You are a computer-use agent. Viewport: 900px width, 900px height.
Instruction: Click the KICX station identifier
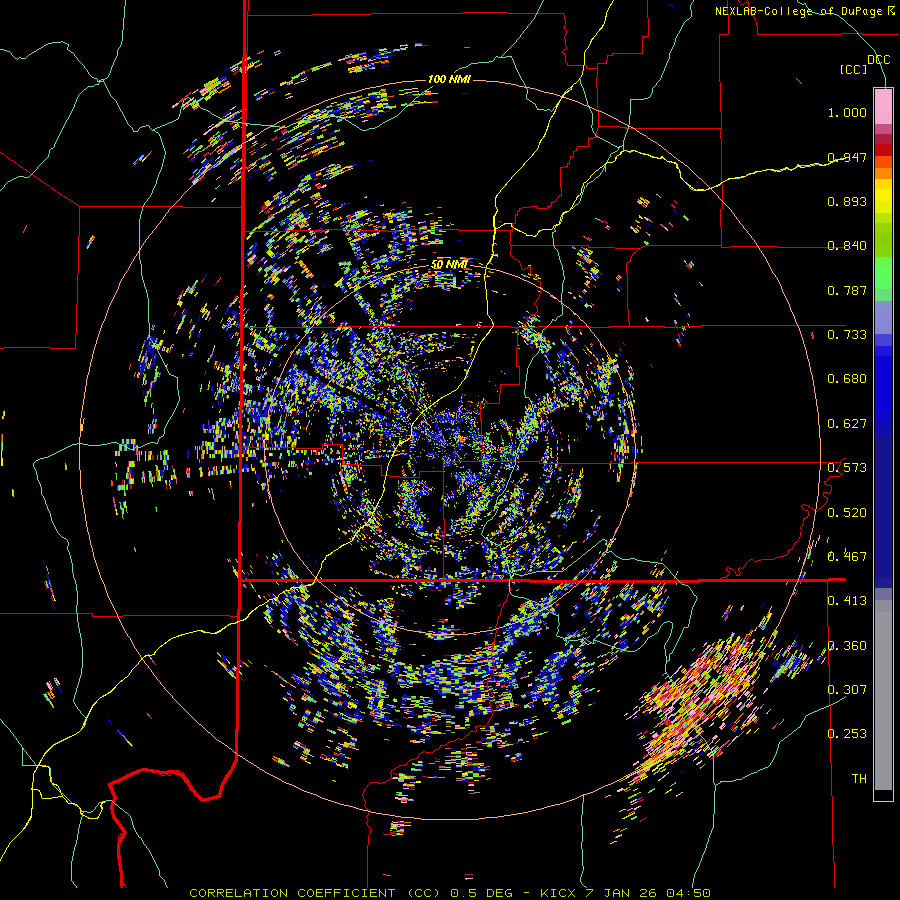[x=558, y=893]
